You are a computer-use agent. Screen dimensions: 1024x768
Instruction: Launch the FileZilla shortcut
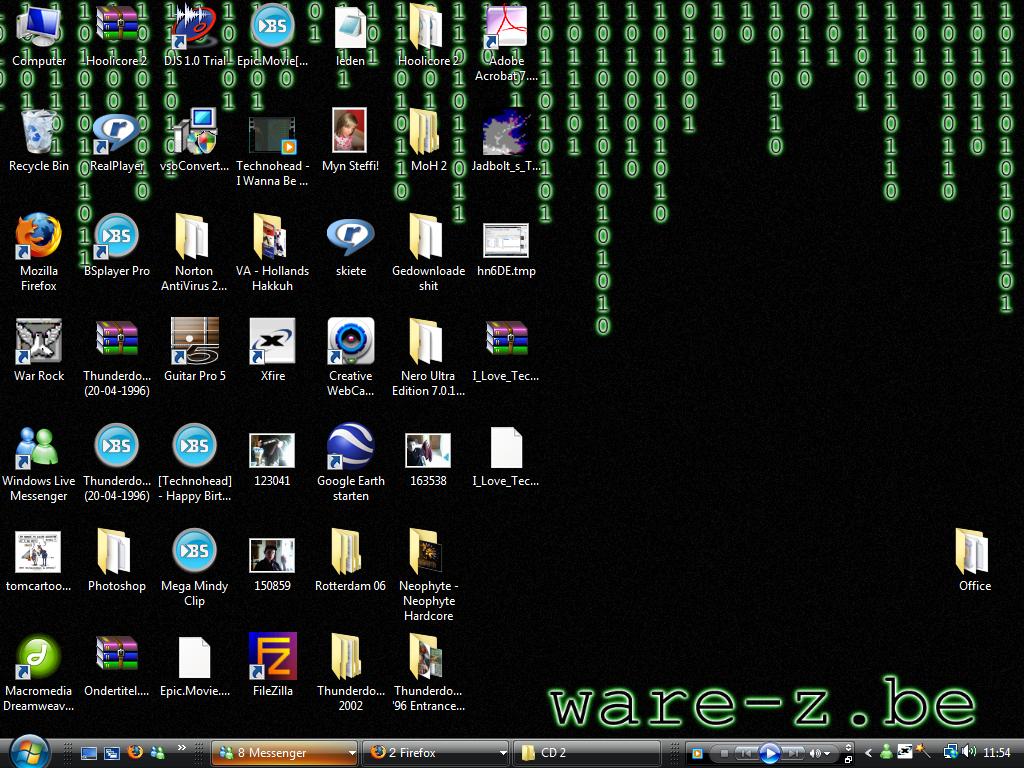(272, 665)
